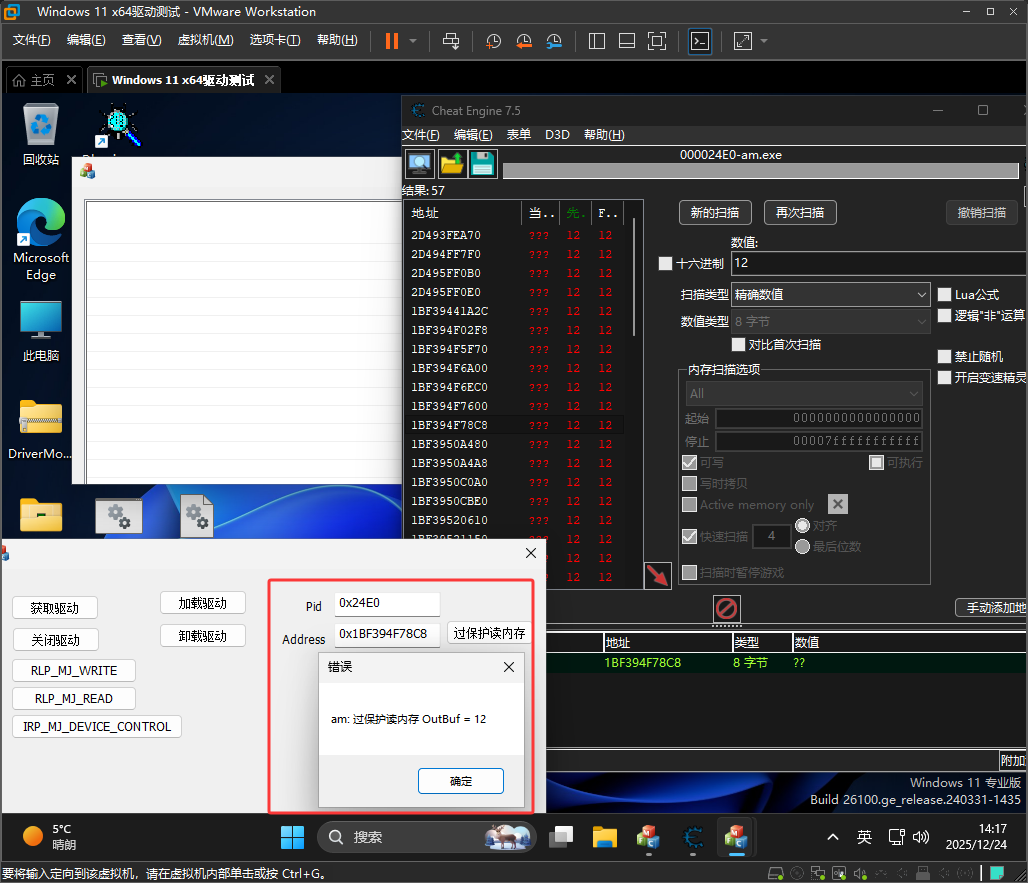
Task: Click the X icon next to Active memory only
Action: 838,504
